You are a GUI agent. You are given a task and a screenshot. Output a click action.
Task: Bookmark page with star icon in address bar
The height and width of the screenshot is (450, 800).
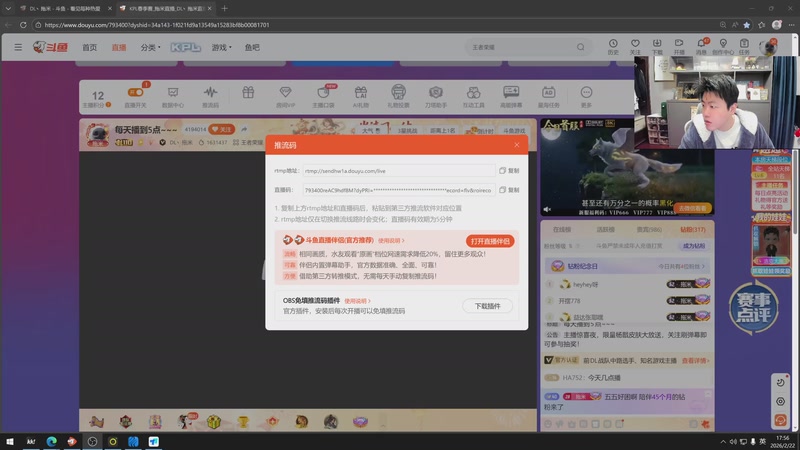[x=747, y=24]
